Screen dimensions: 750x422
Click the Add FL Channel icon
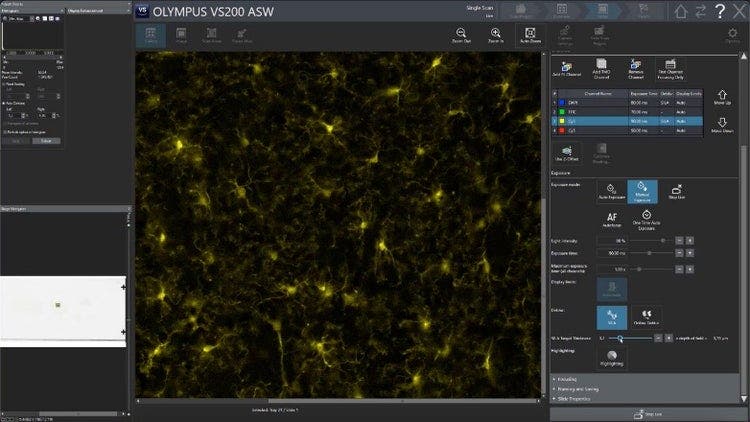(566, 68)
